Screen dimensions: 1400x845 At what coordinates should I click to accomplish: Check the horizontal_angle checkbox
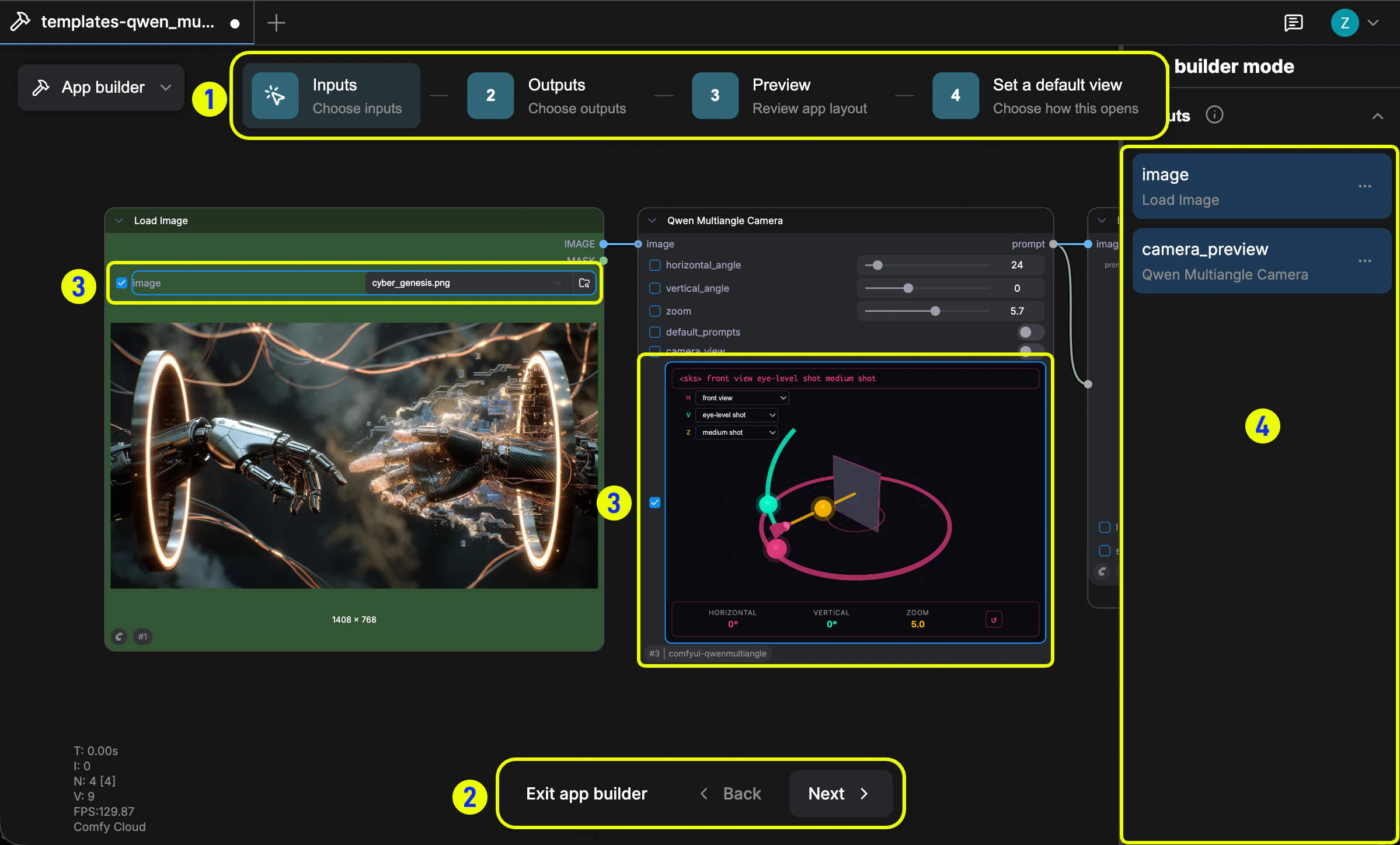(654, 265)
